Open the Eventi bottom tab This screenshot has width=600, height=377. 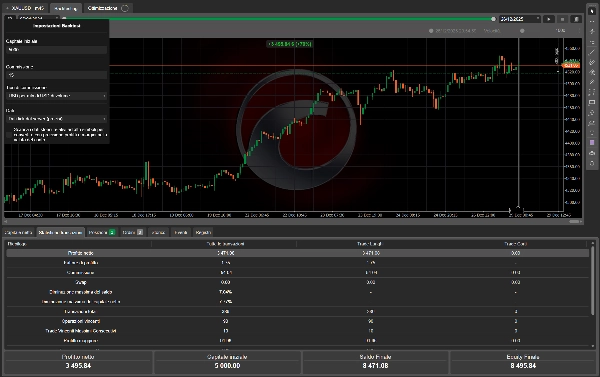click(181, 232)
